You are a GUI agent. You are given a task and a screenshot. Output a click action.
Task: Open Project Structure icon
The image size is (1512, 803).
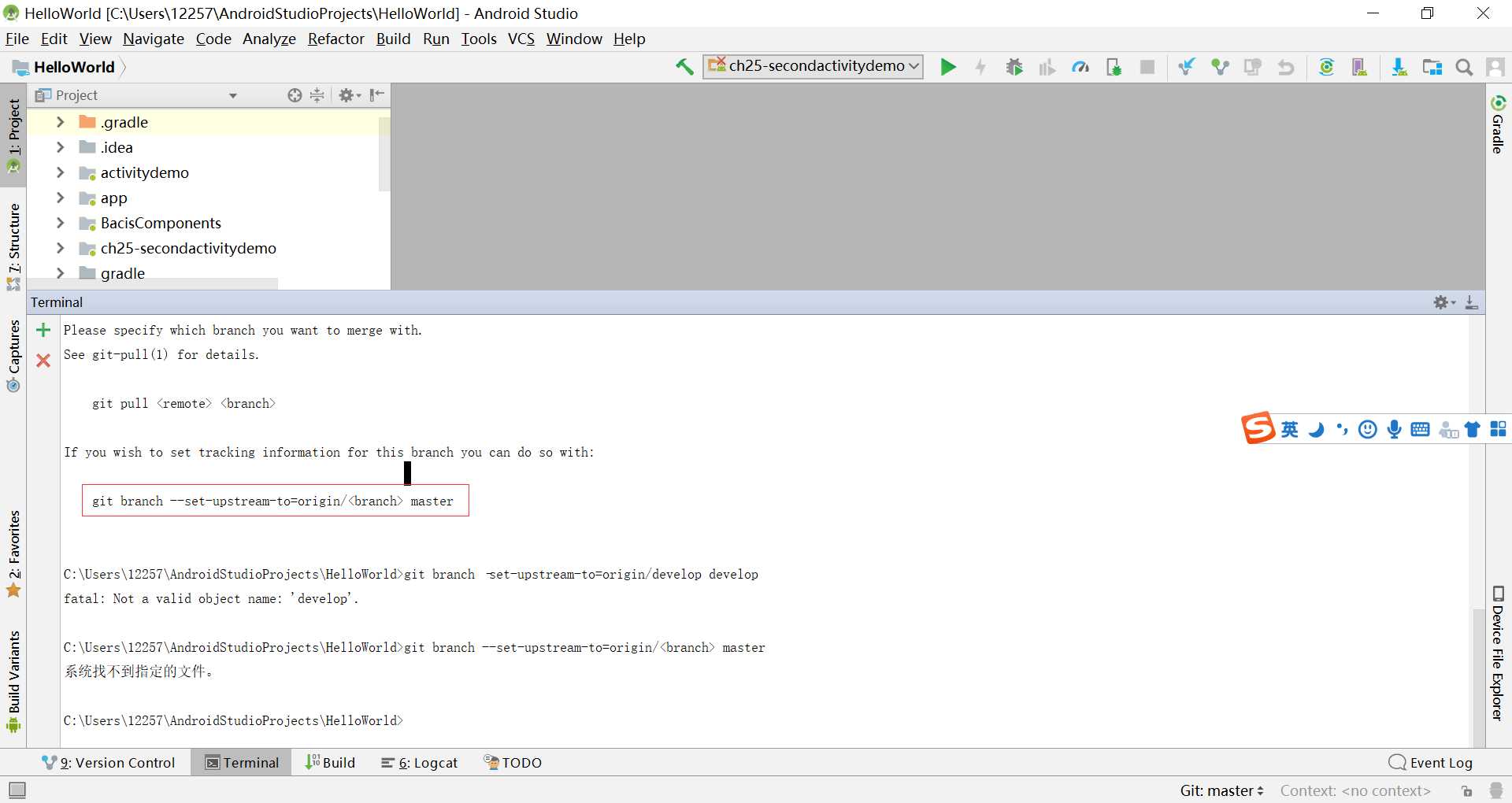(x=1432, y=67)
